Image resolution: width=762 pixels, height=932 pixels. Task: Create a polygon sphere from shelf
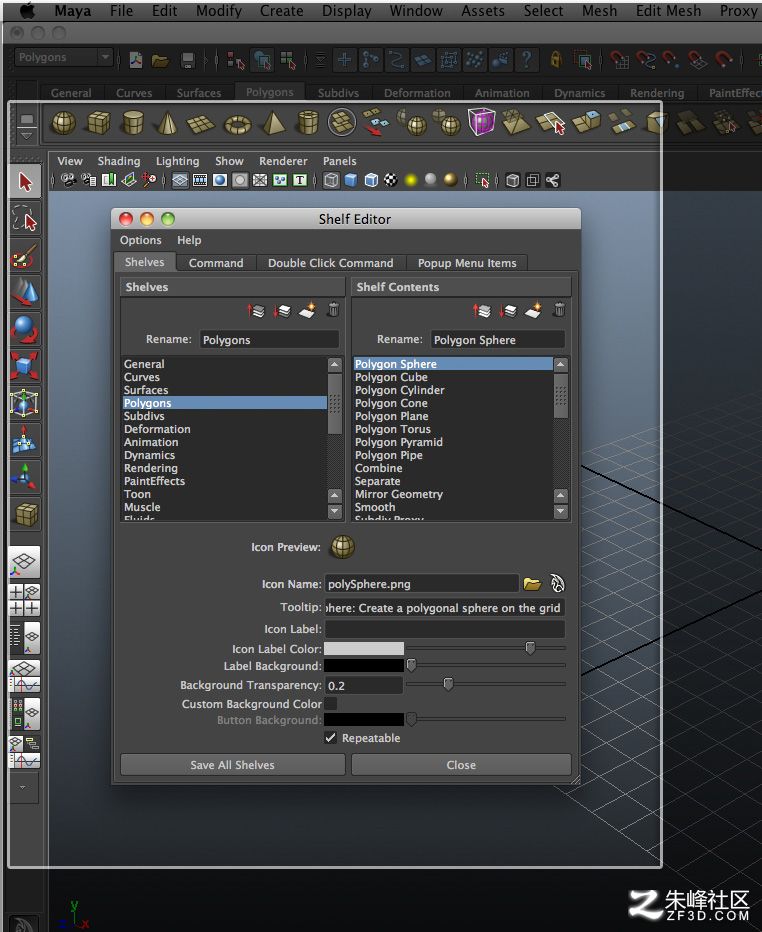[64, 123]
